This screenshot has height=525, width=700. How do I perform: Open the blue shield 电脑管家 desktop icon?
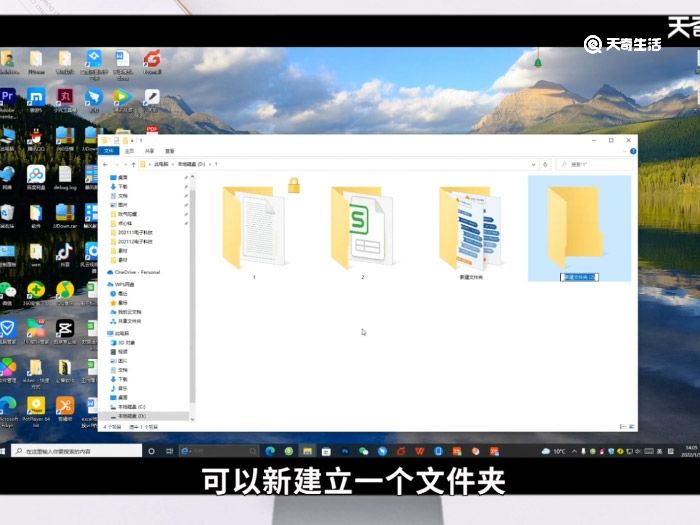click(7, 332)
